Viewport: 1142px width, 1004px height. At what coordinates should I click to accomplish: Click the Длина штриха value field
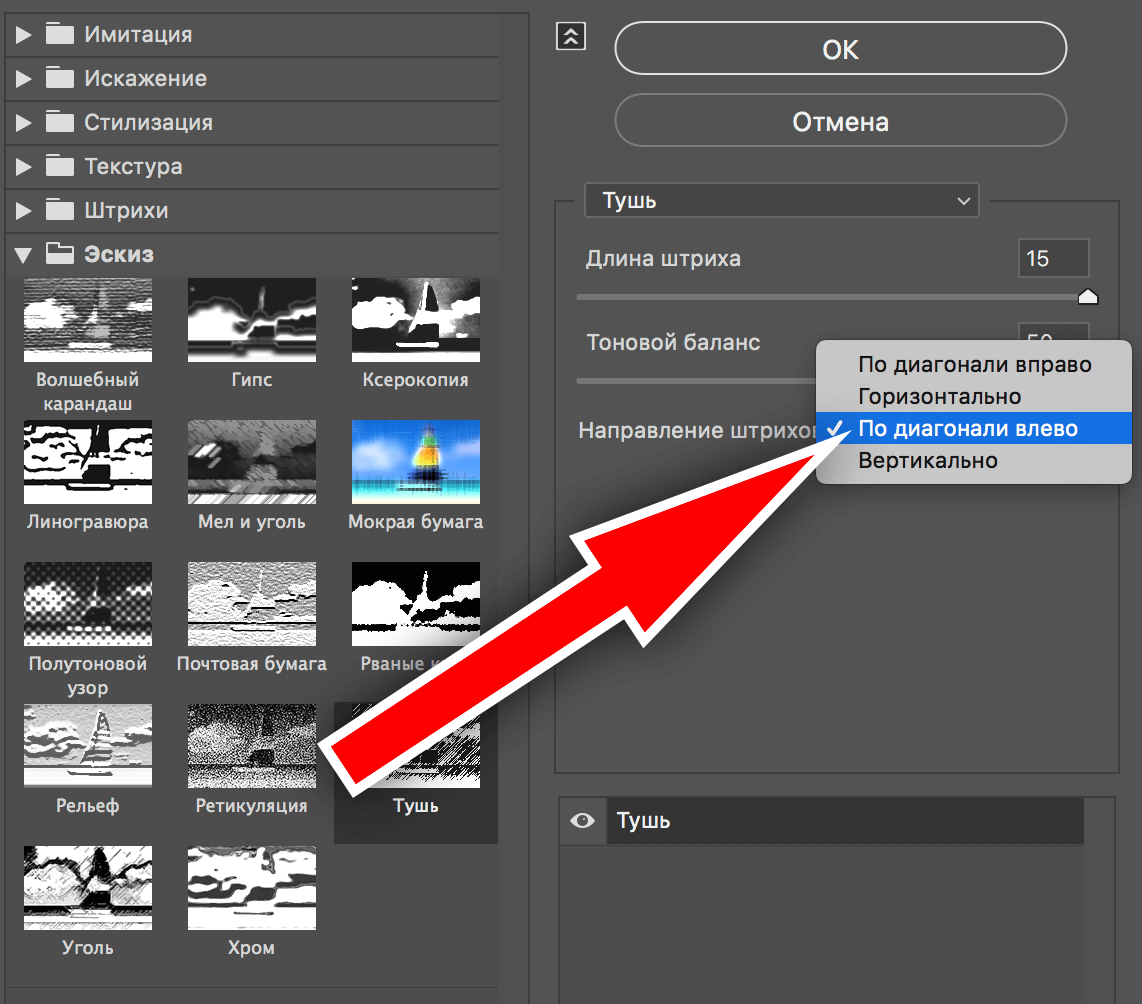(1052, 259)
